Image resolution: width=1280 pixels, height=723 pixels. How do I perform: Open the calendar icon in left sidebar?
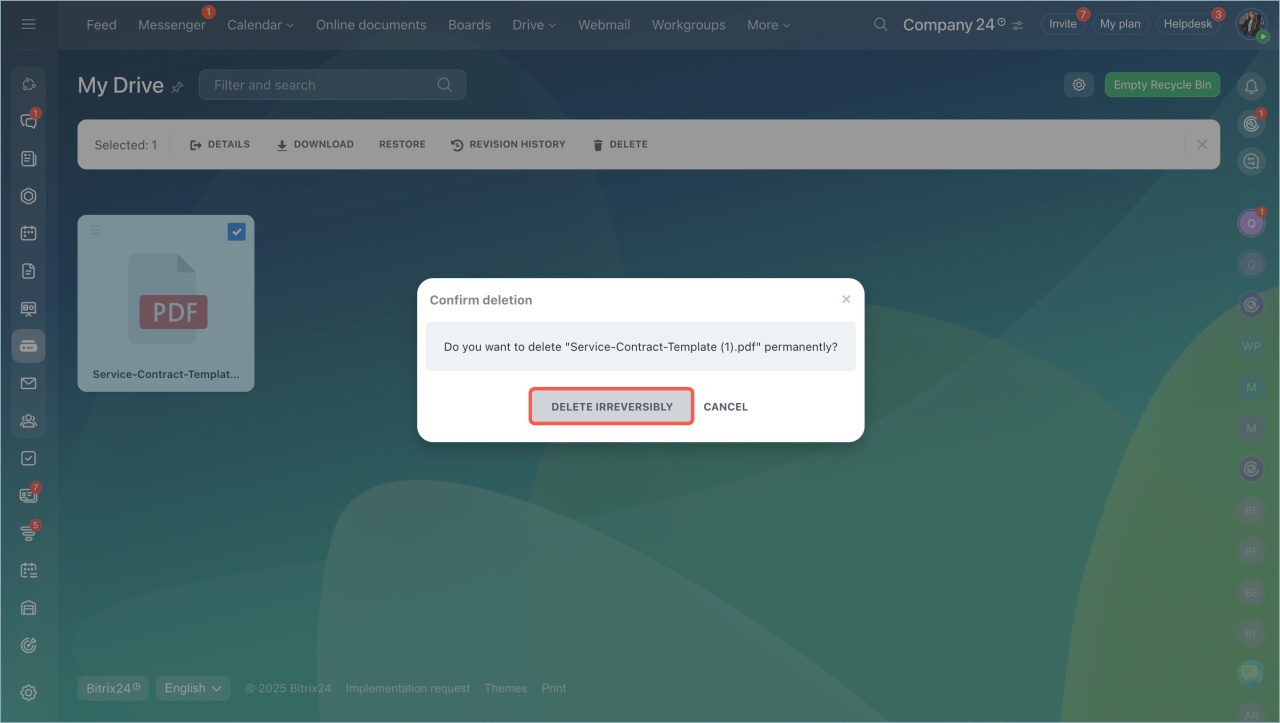(x=28, y=233)
